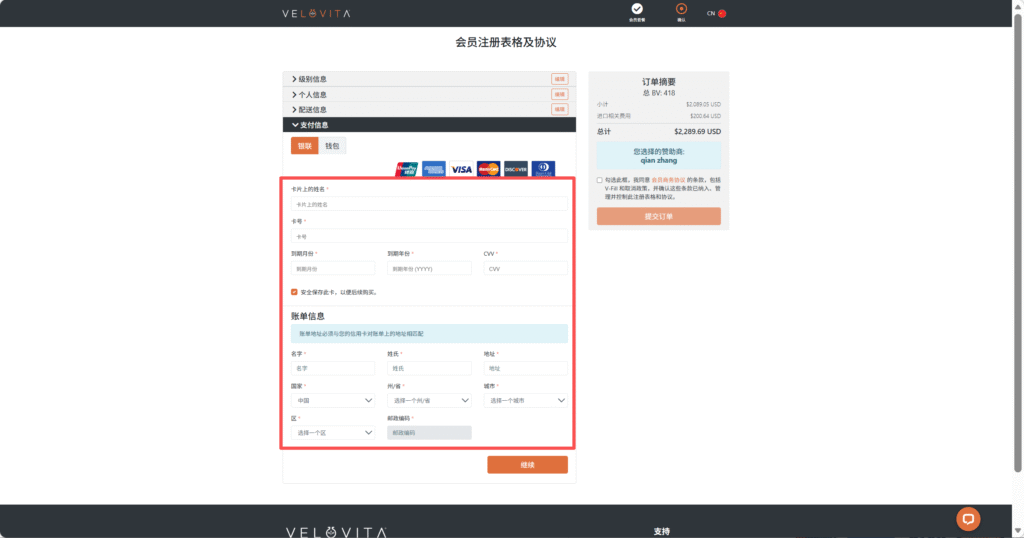Open the 国家 country dropdown
1024x538 pixels.
[x=333, y=400]
